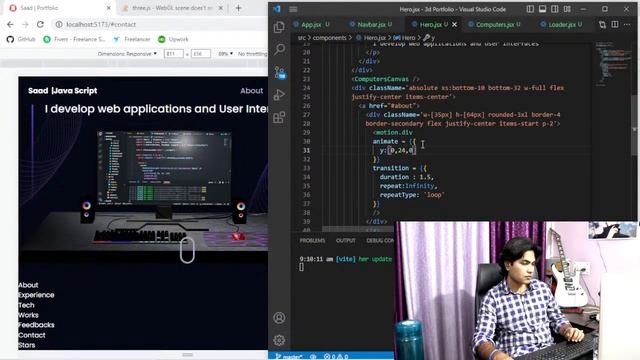The height and width of the screenshot is (360, 640).
Task: Go forward in the browser
Action: 25,24
